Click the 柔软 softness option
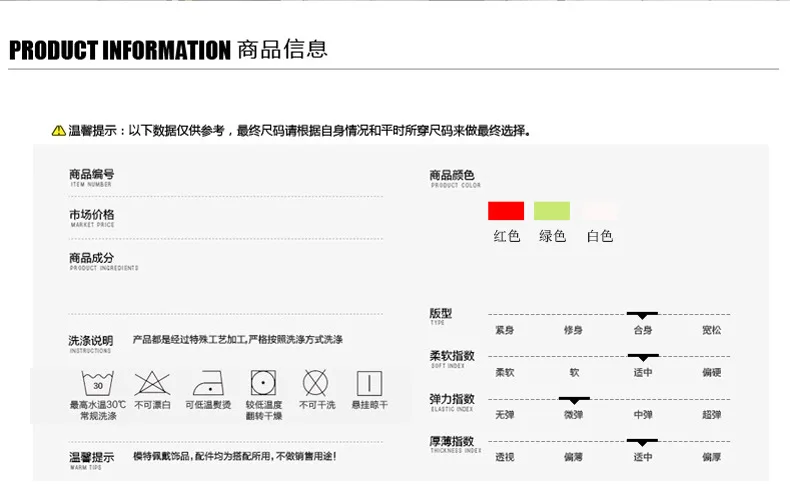This screenshot has height=493, width=790. coord(504,372)
